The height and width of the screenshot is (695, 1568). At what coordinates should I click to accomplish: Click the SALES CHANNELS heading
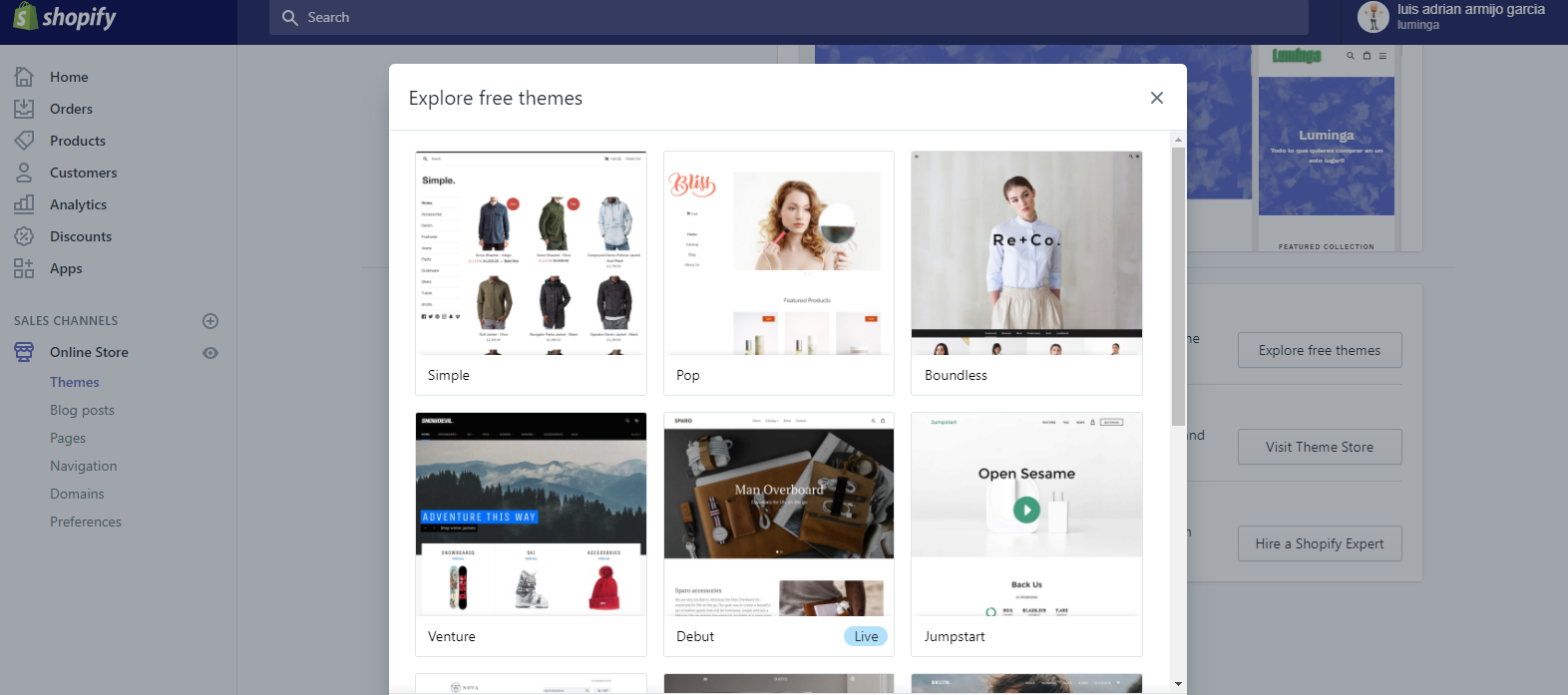click(x=66, y=321)
